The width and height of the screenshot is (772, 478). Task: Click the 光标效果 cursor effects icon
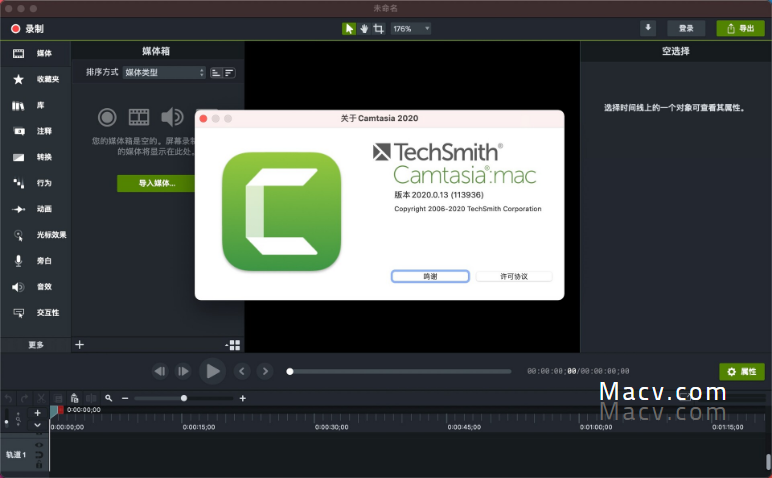[x=18, y=235]
